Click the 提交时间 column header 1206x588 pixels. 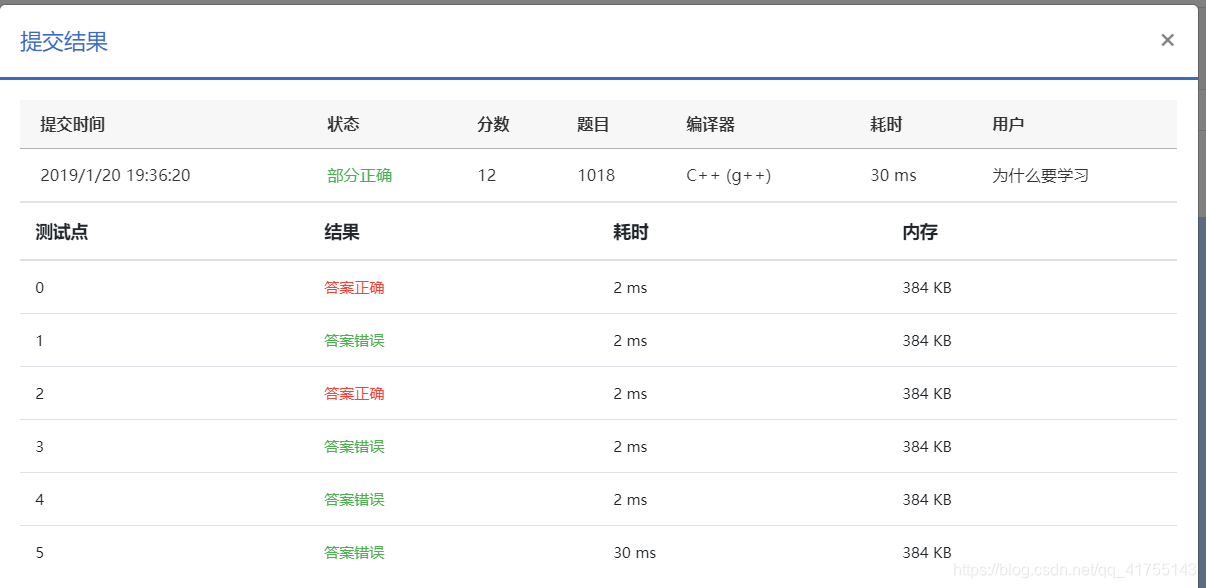tap(72, 125)
